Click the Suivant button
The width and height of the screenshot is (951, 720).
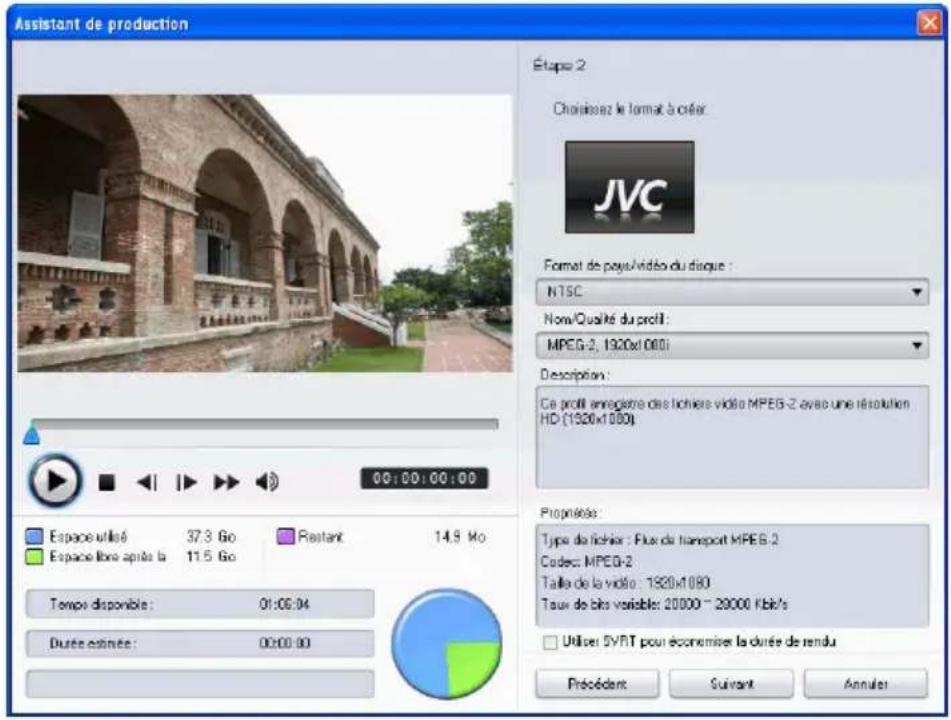(x=731, y=684)
